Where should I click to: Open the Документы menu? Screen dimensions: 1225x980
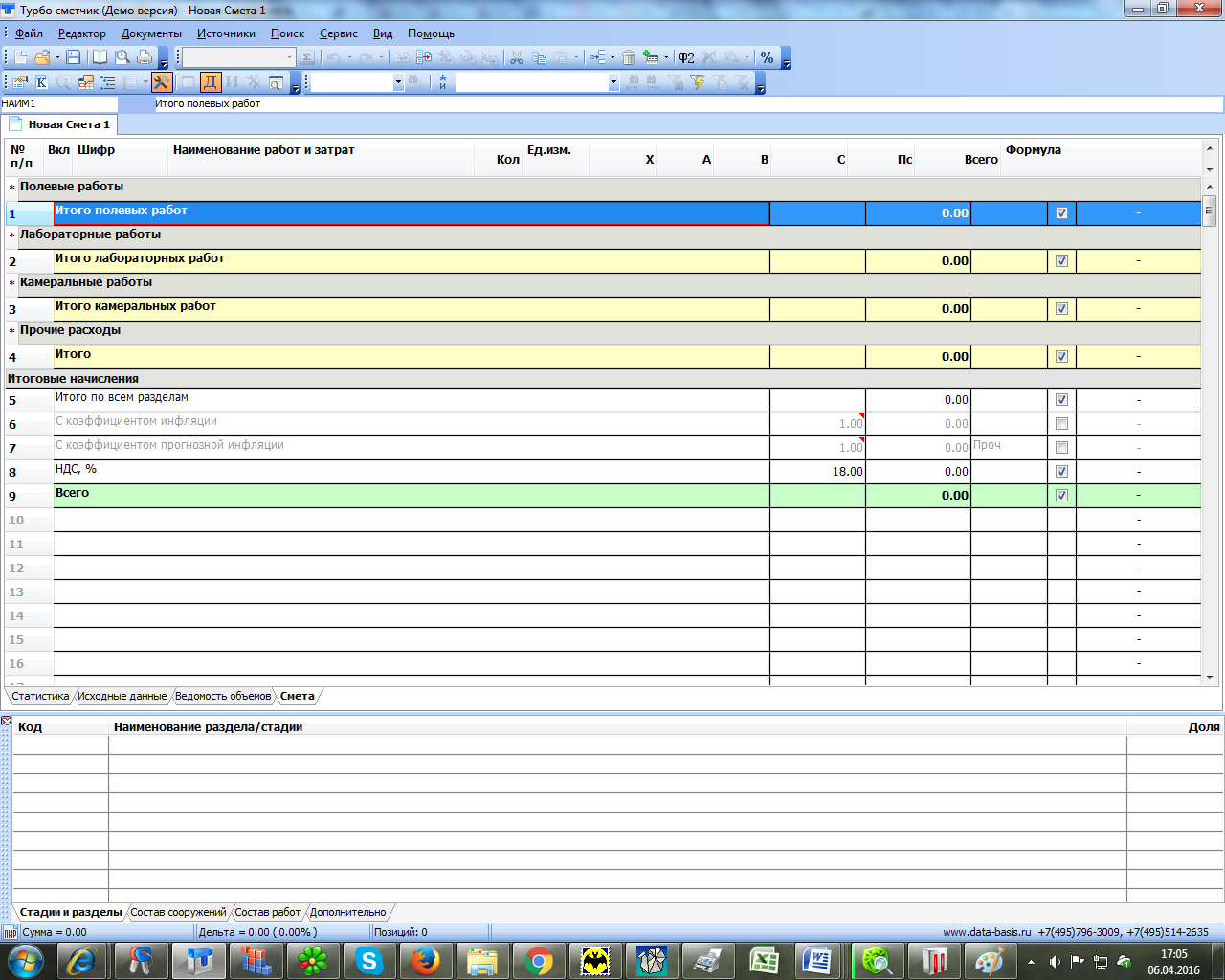coord(151,33)
